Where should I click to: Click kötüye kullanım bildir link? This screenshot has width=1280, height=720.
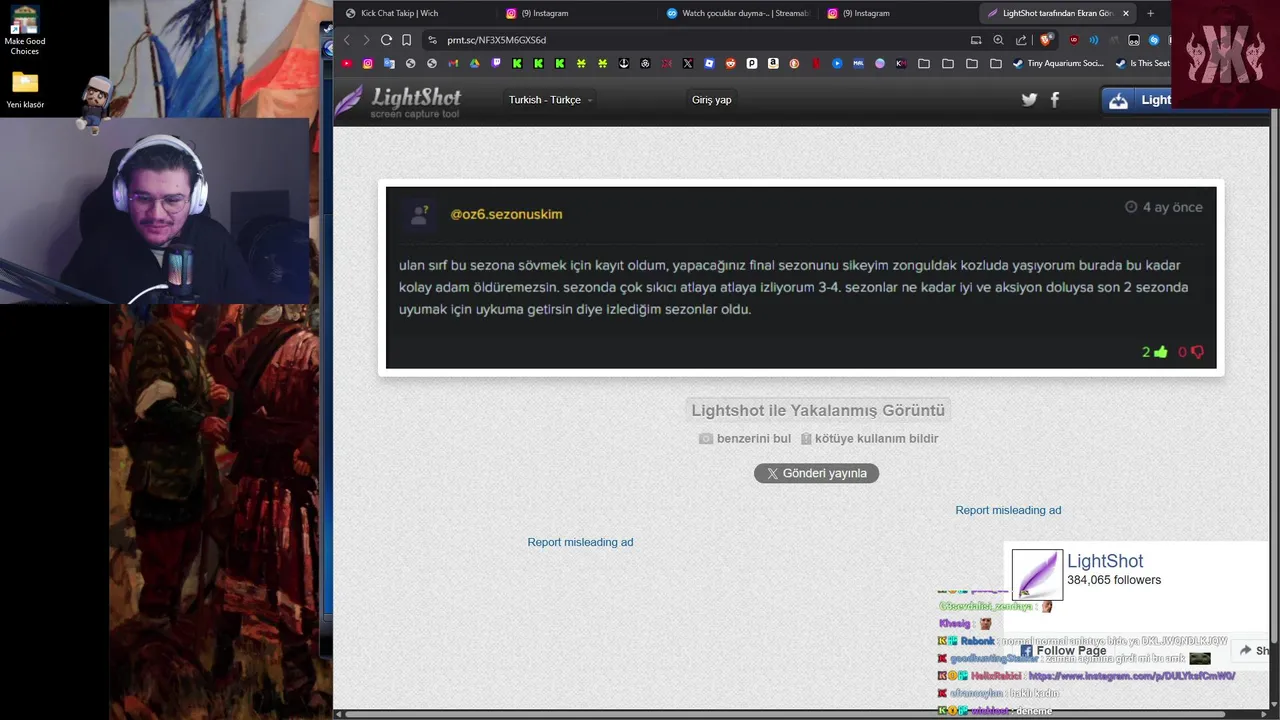pos(869,438)
